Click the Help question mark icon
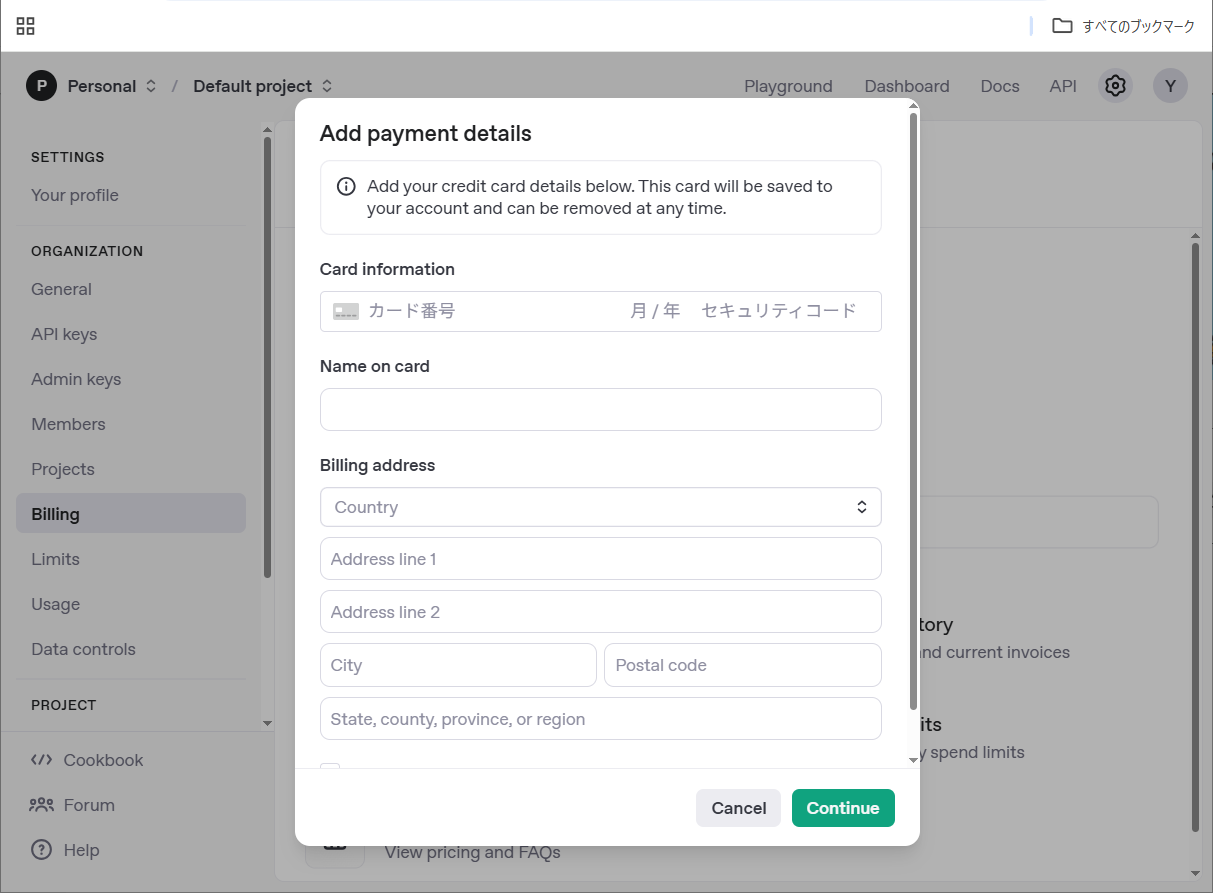This screenshot has height=893, width=1213. point(41,850)
